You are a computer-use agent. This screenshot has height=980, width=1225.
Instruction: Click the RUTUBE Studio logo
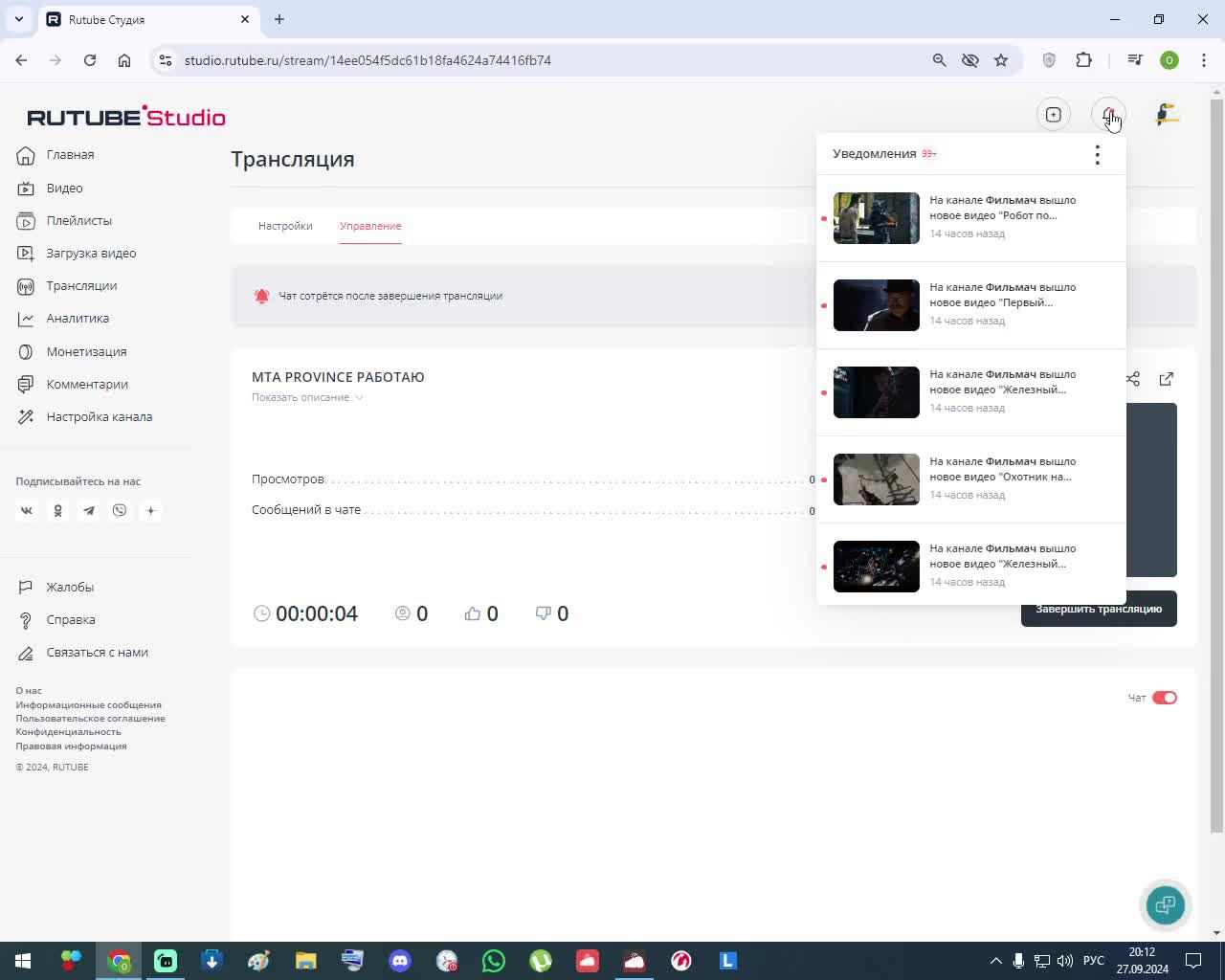coord(126,117)
